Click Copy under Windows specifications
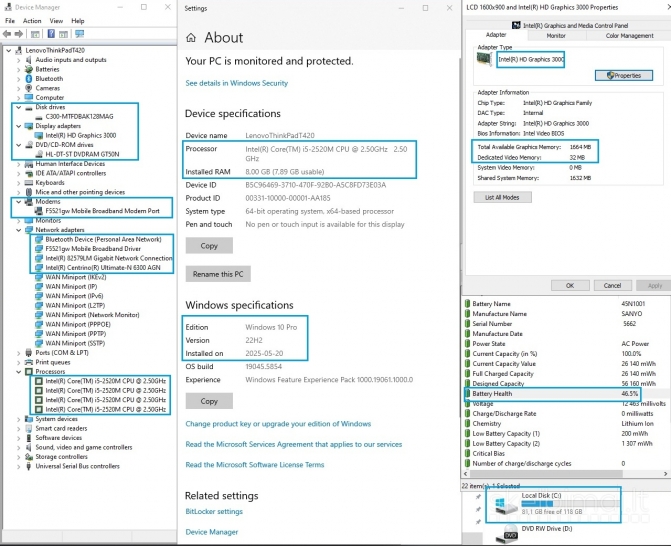 click(209, 401)
